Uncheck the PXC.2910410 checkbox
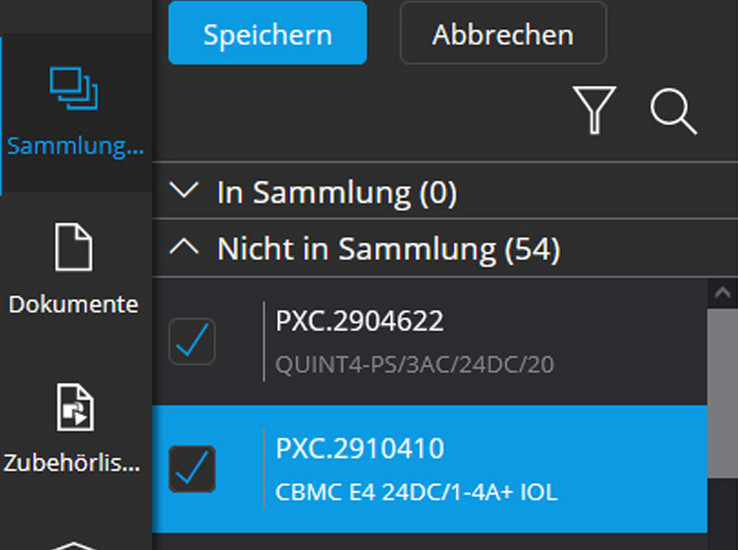Image resolution: width=738 pixels, height=550 pixels. click(192, 468)
